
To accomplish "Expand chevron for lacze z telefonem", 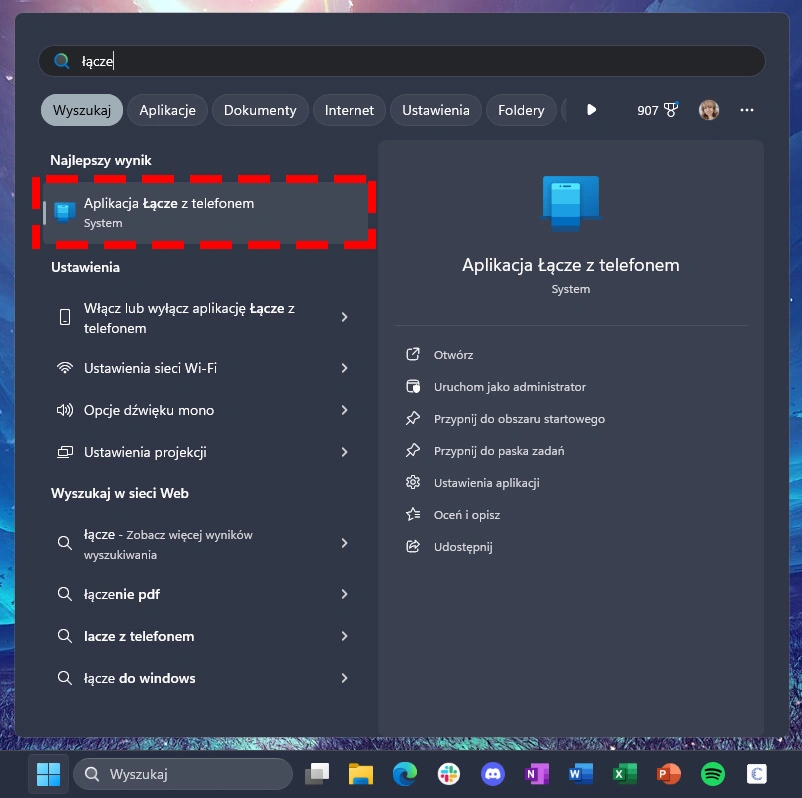I will (x=344, y=636).
